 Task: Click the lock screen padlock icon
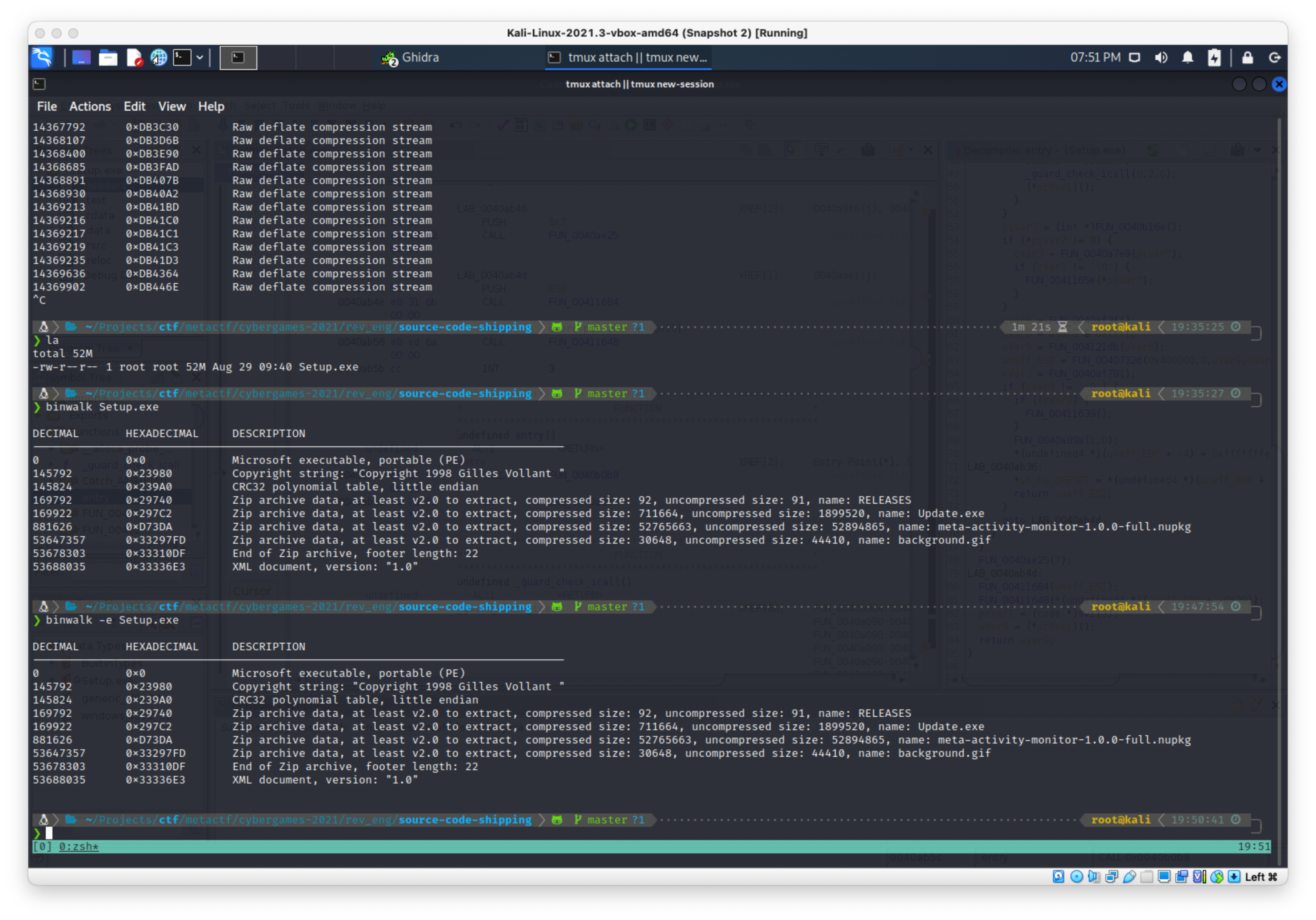click(x=1247, y=57)
